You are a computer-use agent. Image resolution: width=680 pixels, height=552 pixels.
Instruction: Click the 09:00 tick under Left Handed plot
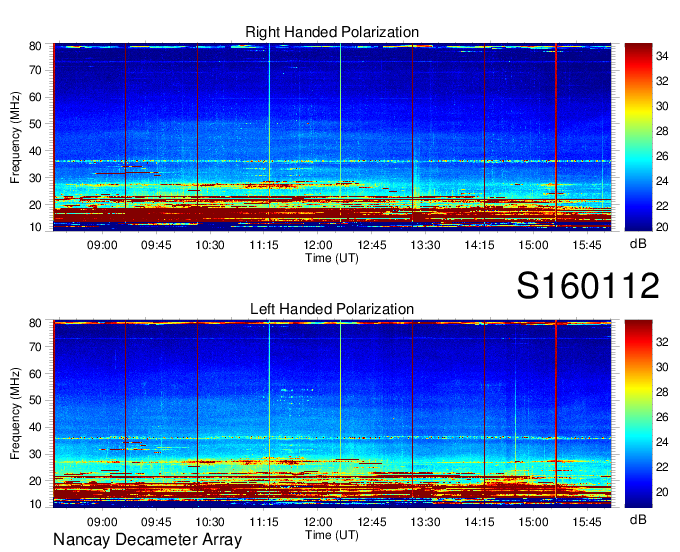tap(102, 522)
